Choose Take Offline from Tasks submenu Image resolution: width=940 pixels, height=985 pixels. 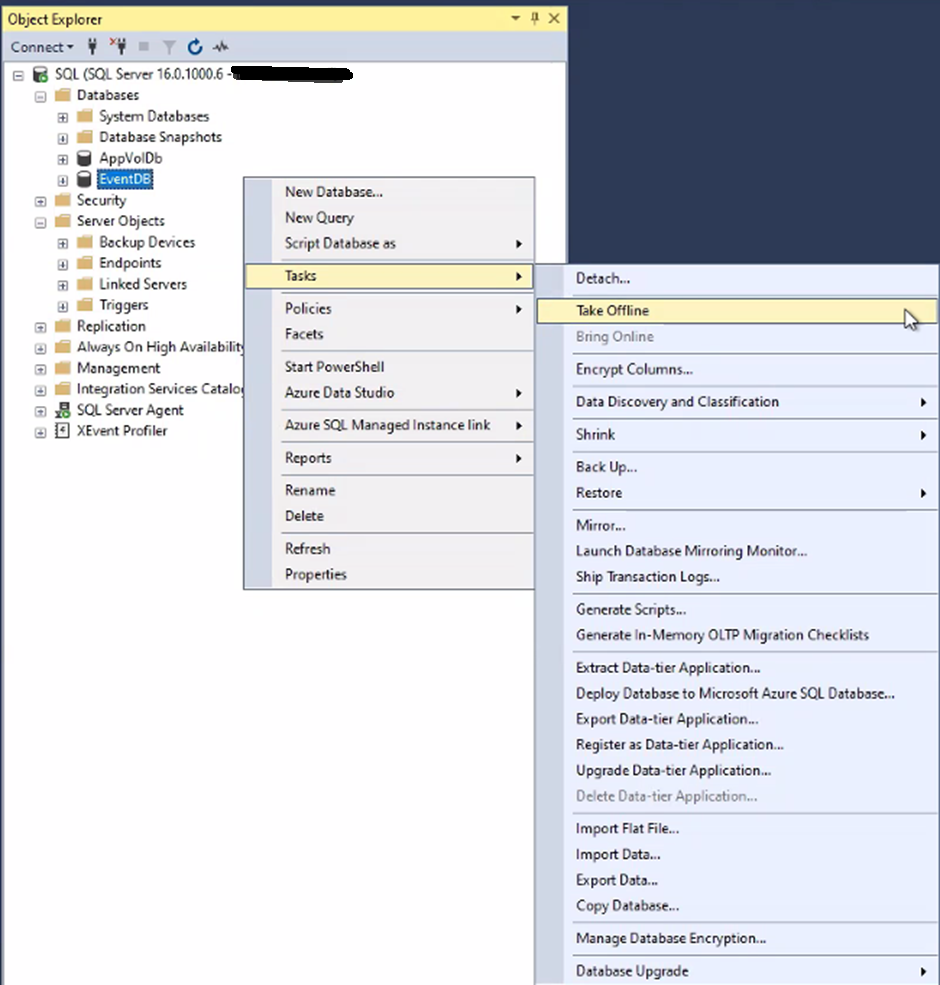point(612,311)
